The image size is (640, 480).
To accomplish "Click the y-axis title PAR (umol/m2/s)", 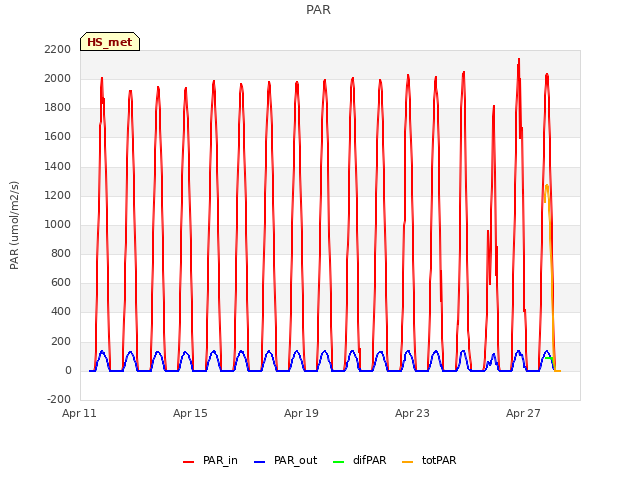I will 14,225.
